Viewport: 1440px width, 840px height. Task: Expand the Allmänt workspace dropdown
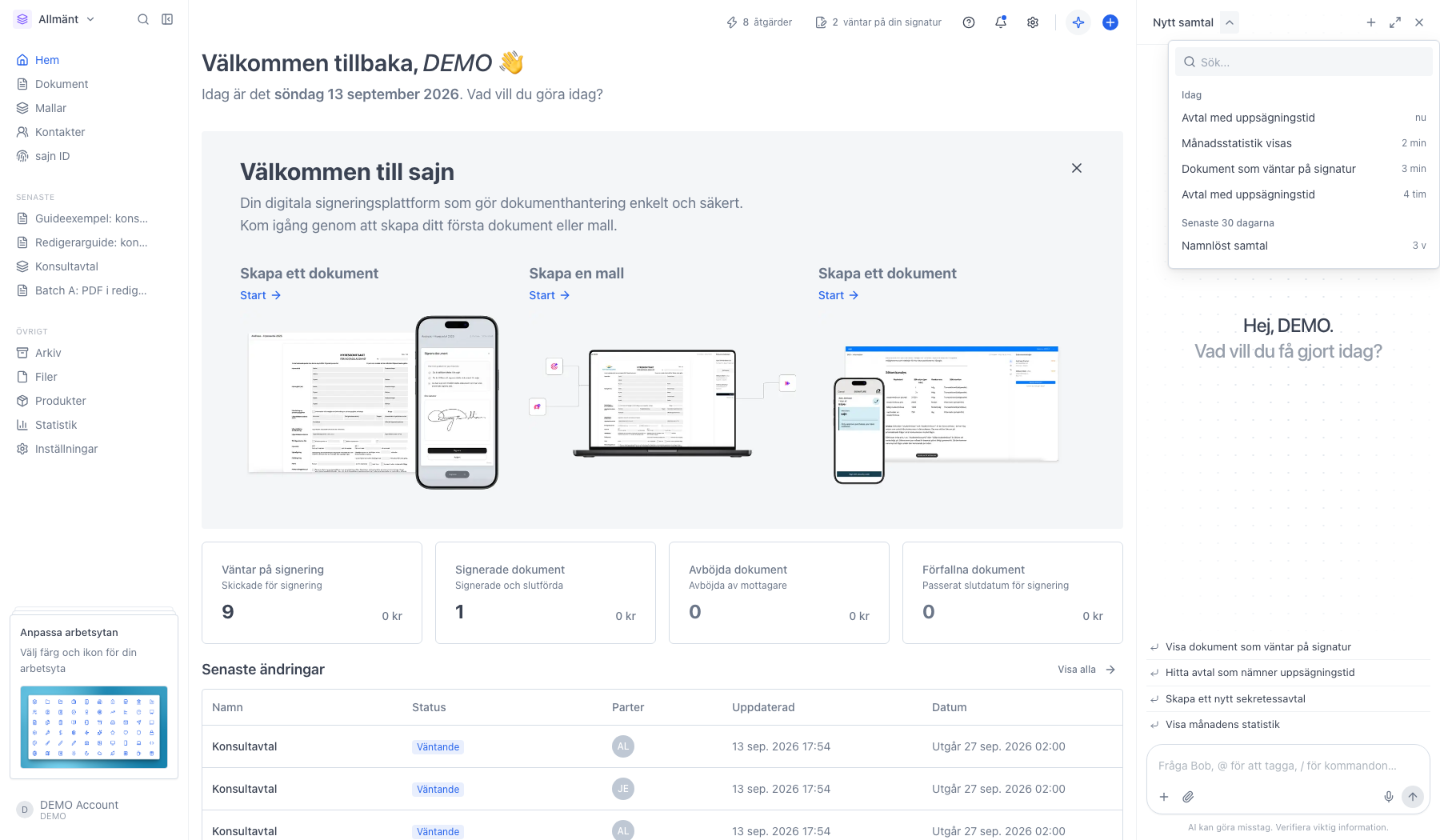point(55,19)
